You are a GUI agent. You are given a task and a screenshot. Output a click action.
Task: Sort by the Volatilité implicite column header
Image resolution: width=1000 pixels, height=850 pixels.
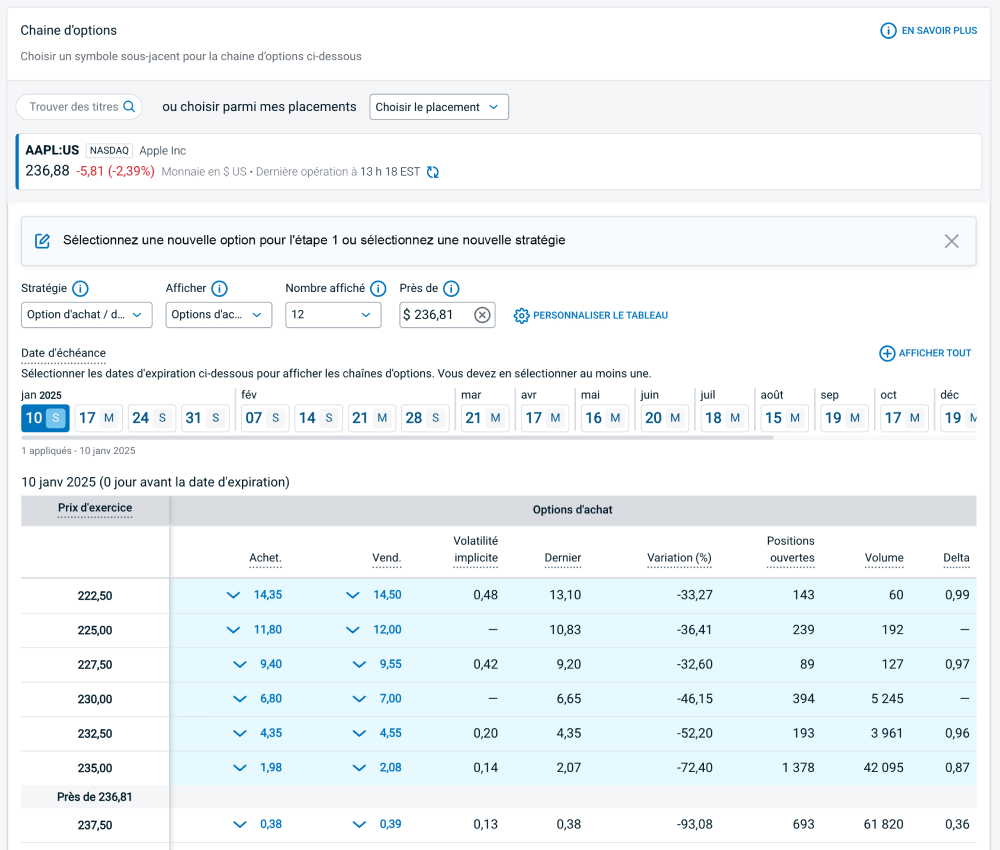tap(475, 549)
